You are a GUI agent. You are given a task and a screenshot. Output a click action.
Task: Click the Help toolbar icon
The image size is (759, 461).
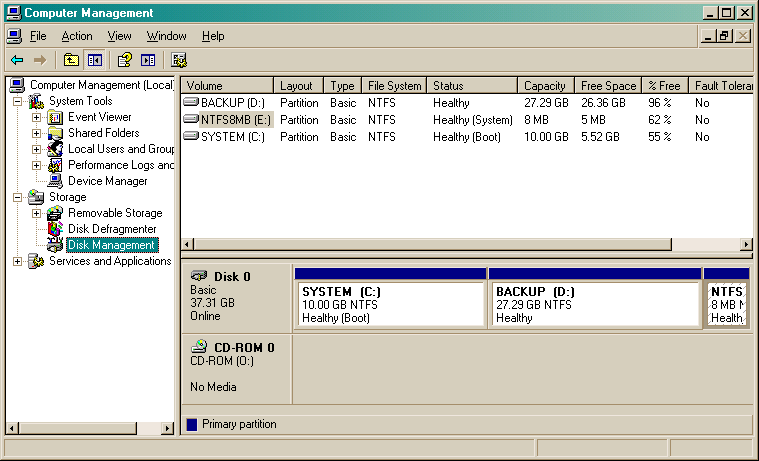(125, 60)
